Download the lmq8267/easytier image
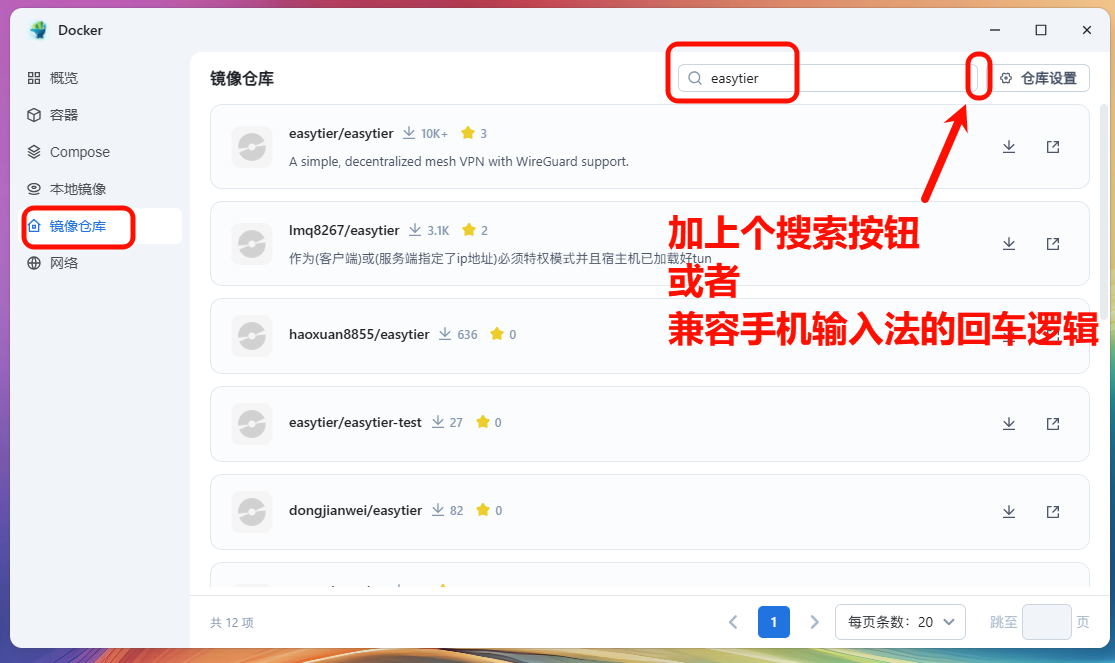 [1008, 243]
